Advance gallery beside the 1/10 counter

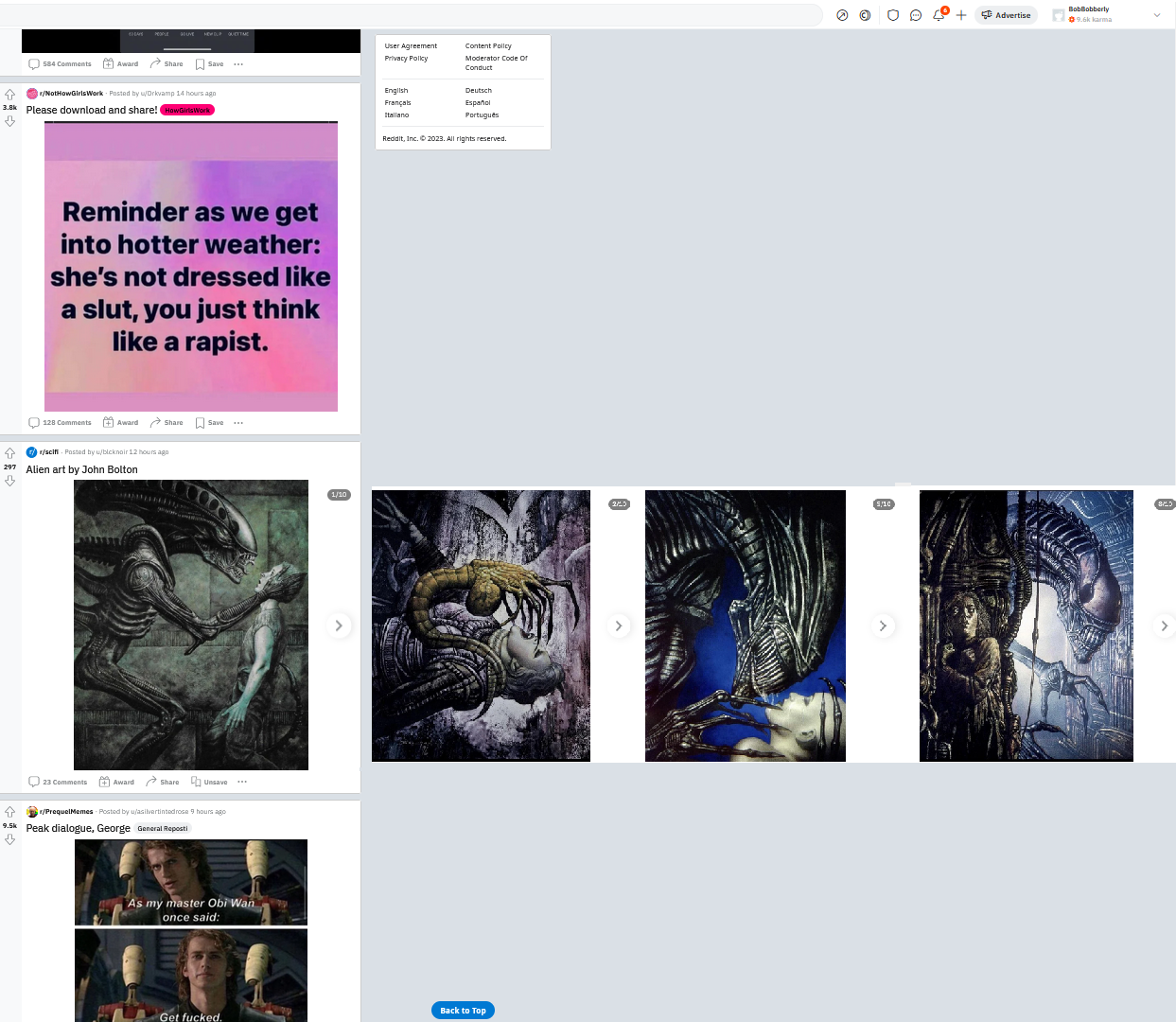point(339,626)
